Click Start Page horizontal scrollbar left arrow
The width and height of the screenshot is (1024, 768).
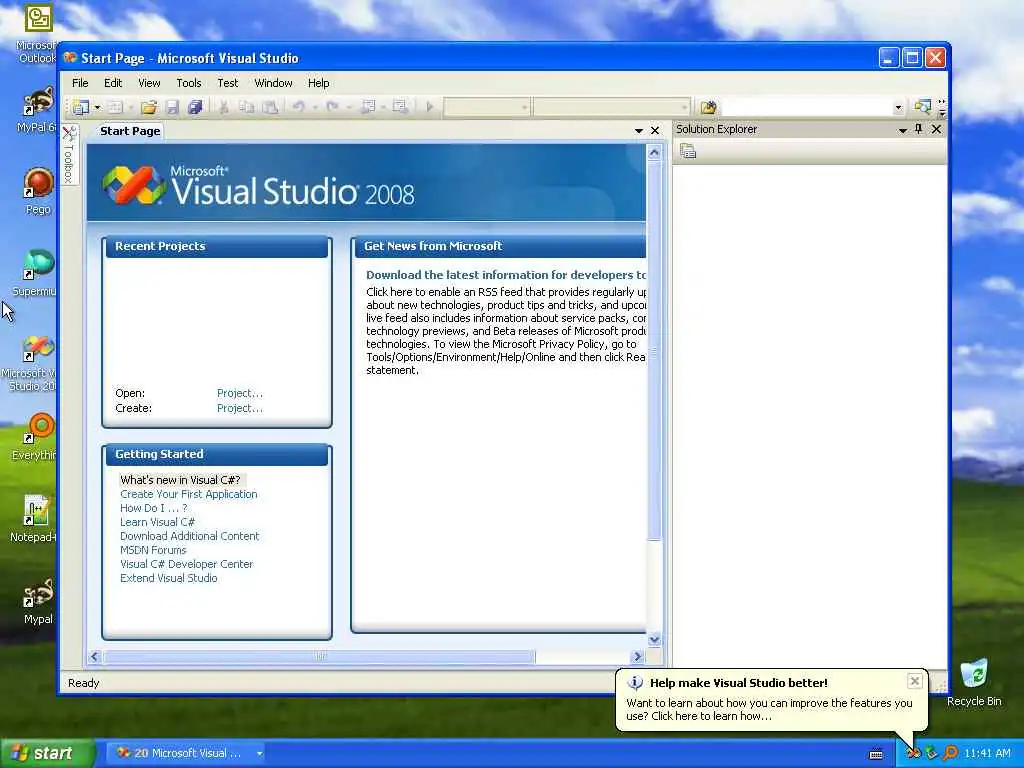95,656
